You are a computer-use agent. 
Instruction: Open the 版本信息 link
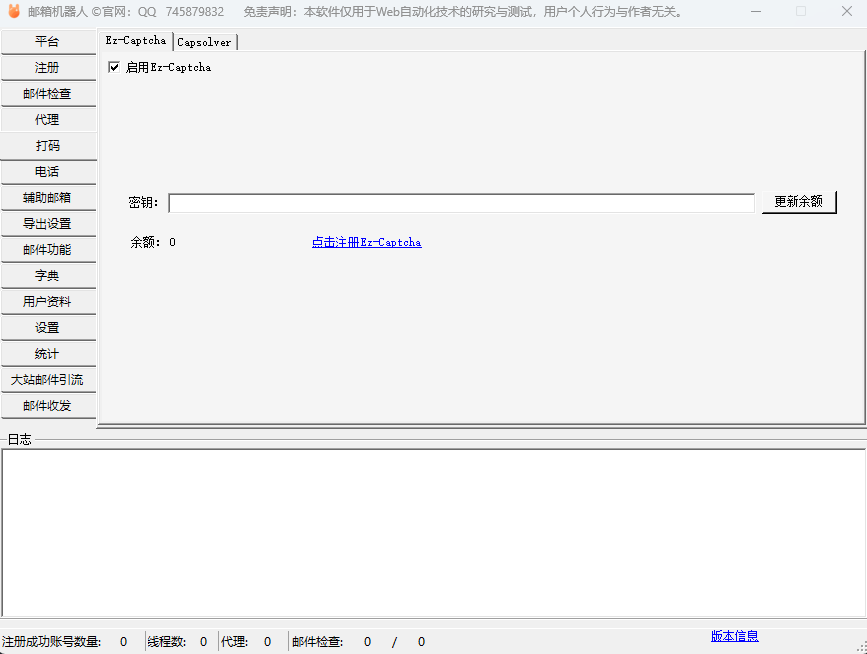click(x=734, y=636)
